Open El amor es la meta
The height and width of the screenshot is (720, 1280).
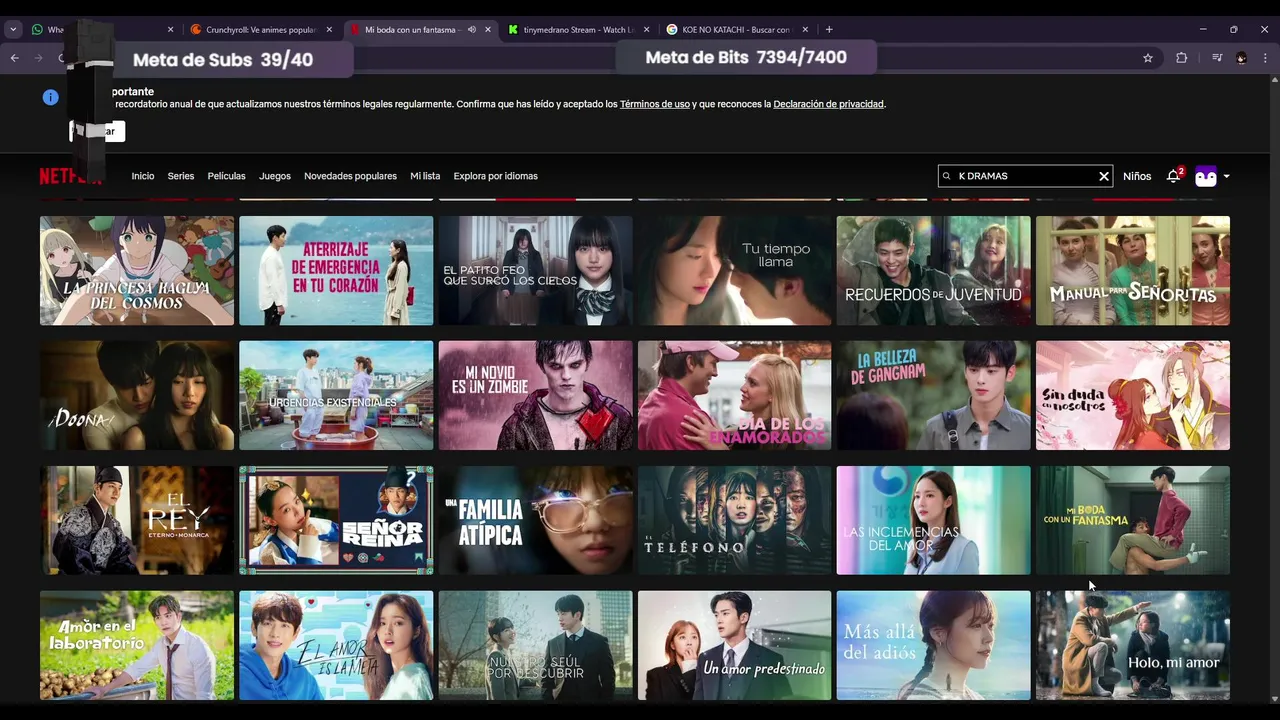(x=336, y=646)
